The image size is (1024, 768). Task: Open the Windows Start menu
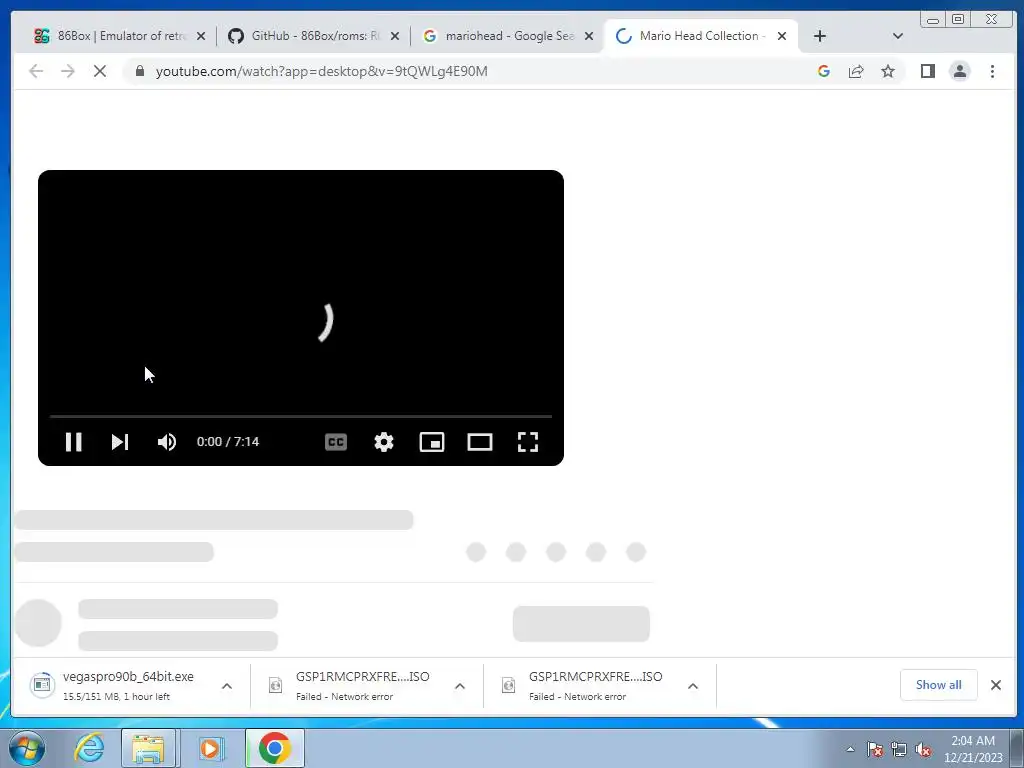pyautogui.click(x=27, y=748)
